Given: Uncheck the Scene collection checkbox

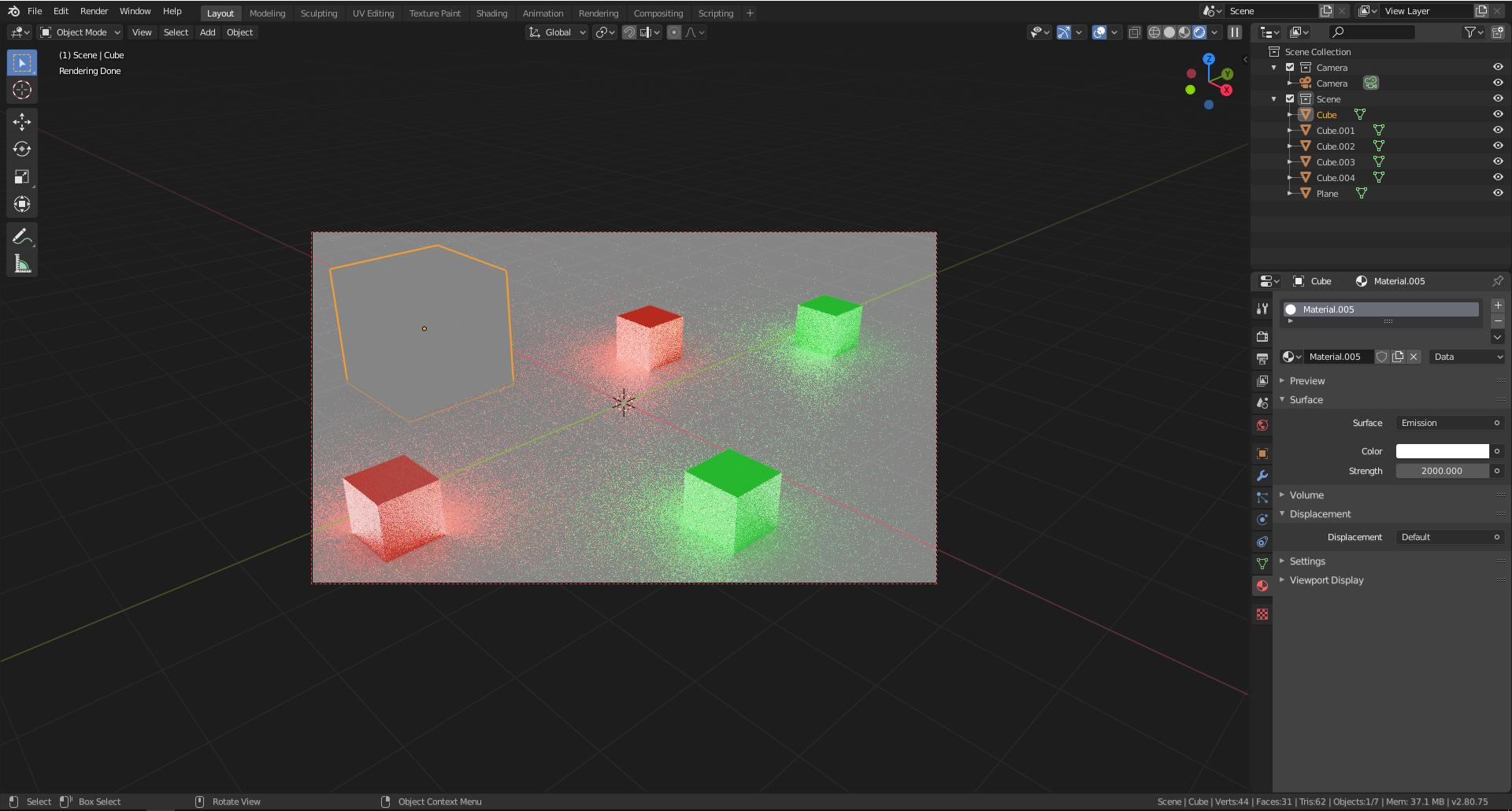Looking at the screenshot, I should coord(1290,98).
